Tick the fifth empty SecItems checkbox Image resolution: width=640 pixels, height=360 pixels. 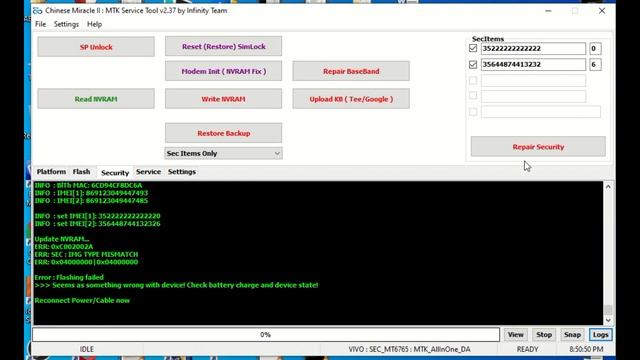point(473,111)
